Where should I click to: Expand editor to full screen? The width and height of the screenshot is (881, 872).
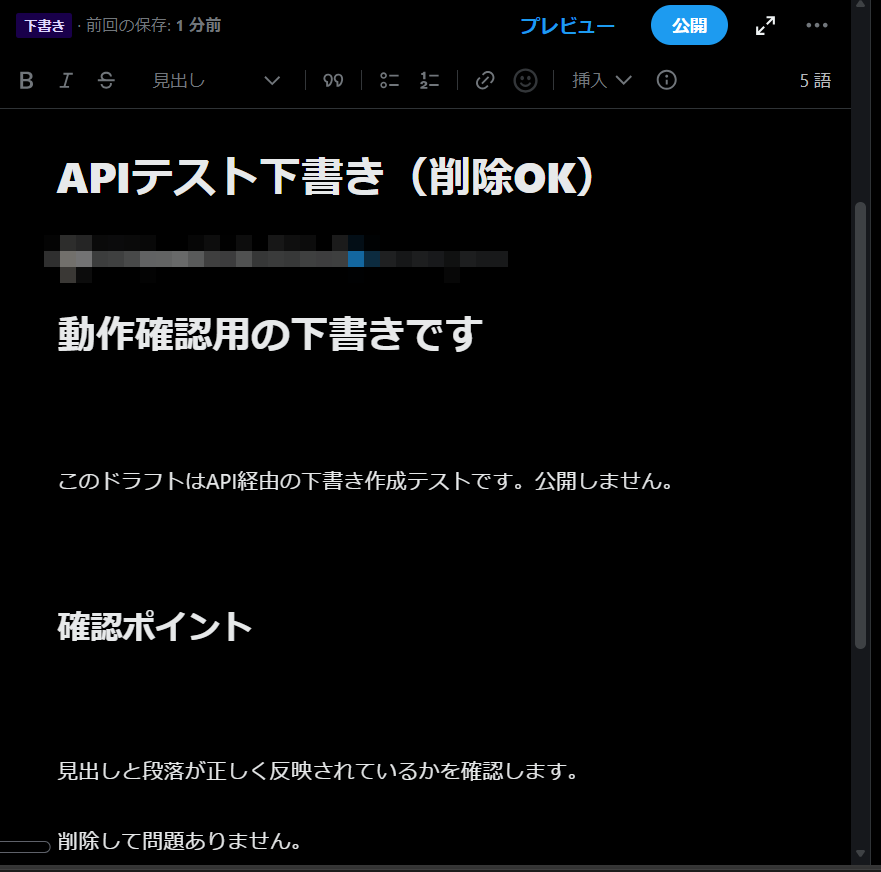pos(765,25)
